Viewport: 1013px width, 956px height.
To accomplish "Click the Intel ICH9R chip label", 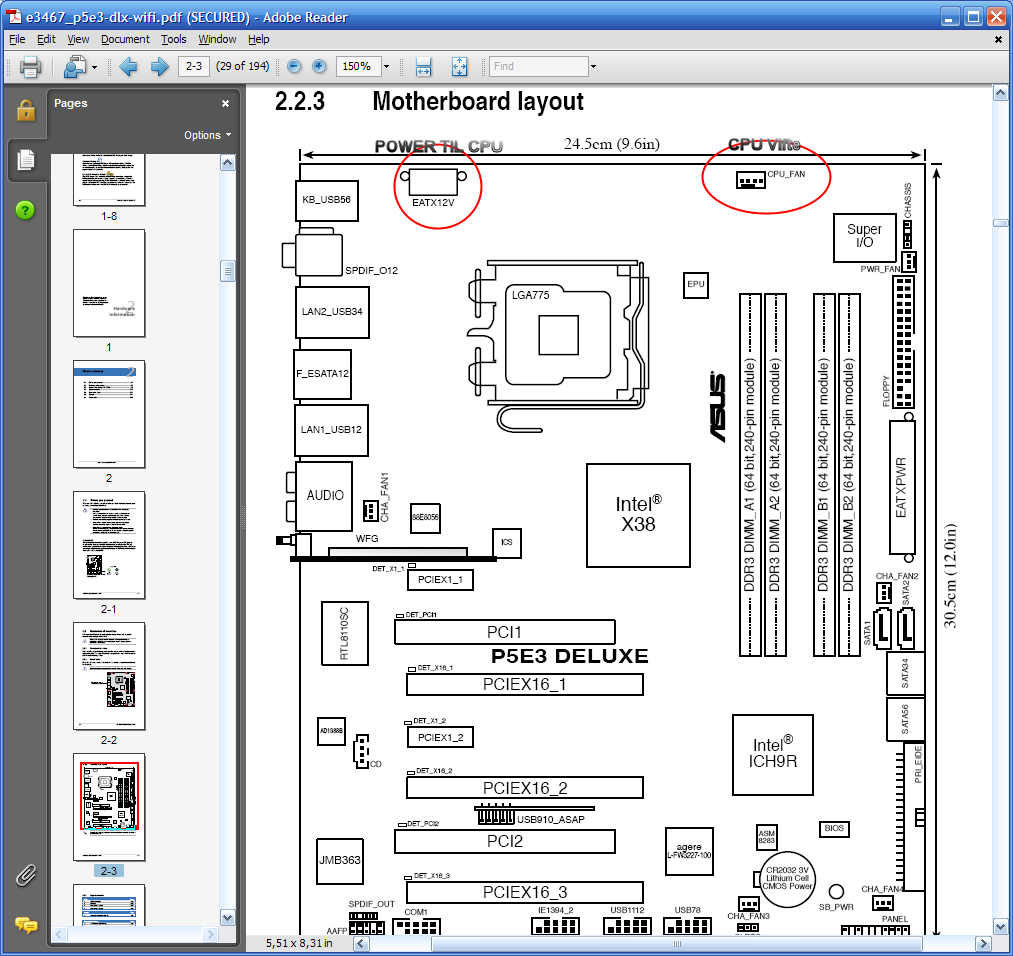I will click(x=773, y=754).
